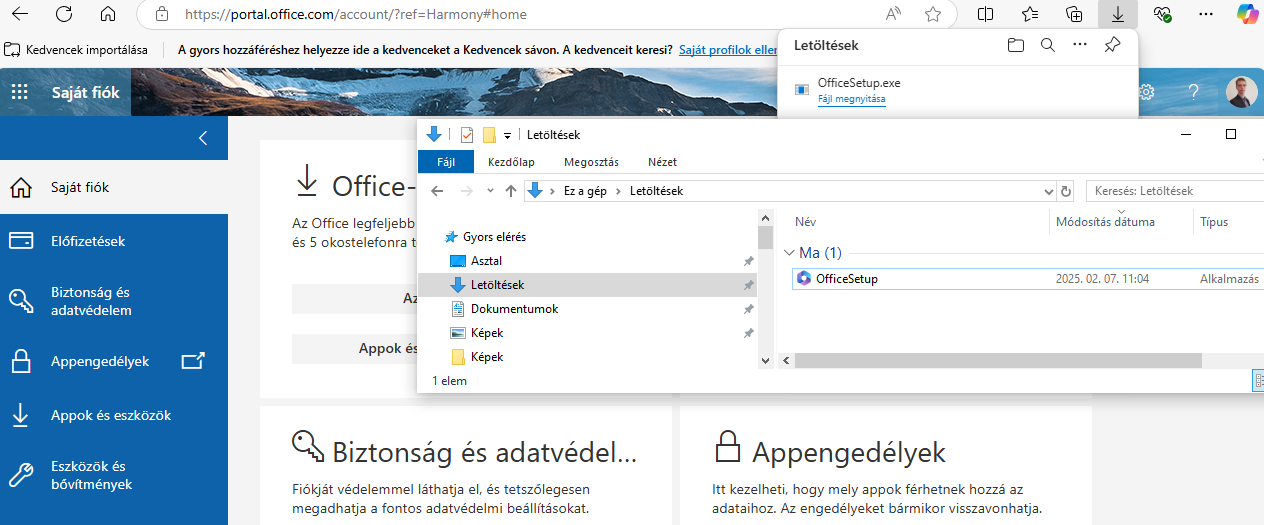Click Explorer properties quick access icon

(466, 135)
